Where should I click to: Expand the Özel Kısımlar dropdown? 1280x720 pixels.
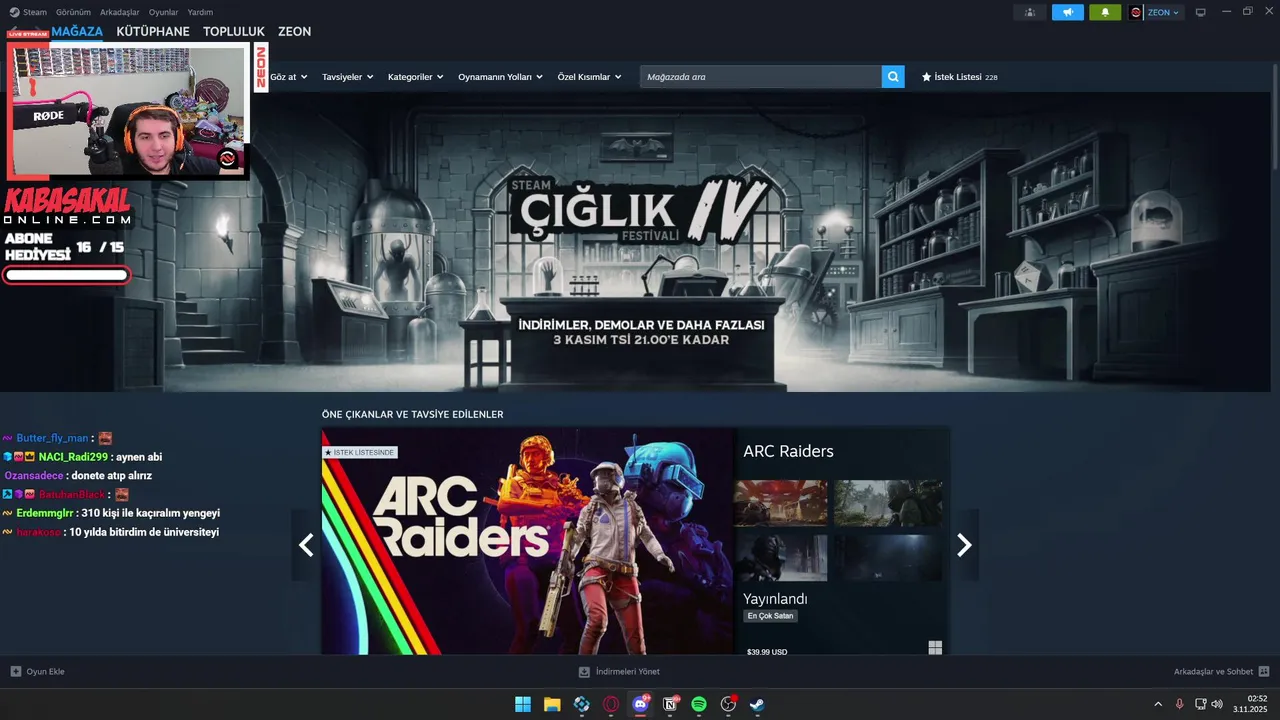[x=590, y=77]
